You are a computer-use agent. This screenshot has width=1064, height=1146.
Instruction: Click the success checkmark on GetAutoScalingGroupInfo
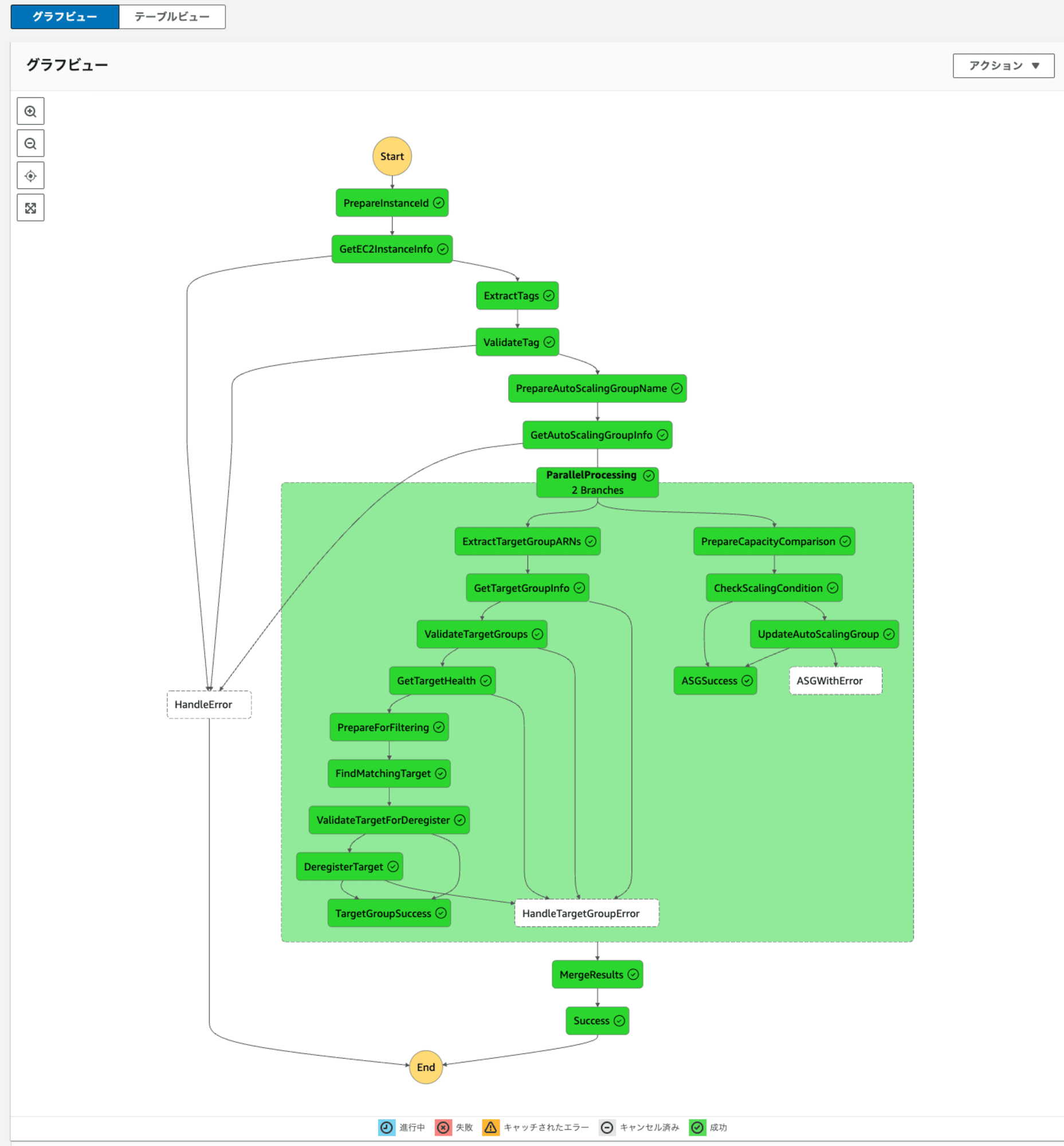pyautogui.click(x=663, y=435)
